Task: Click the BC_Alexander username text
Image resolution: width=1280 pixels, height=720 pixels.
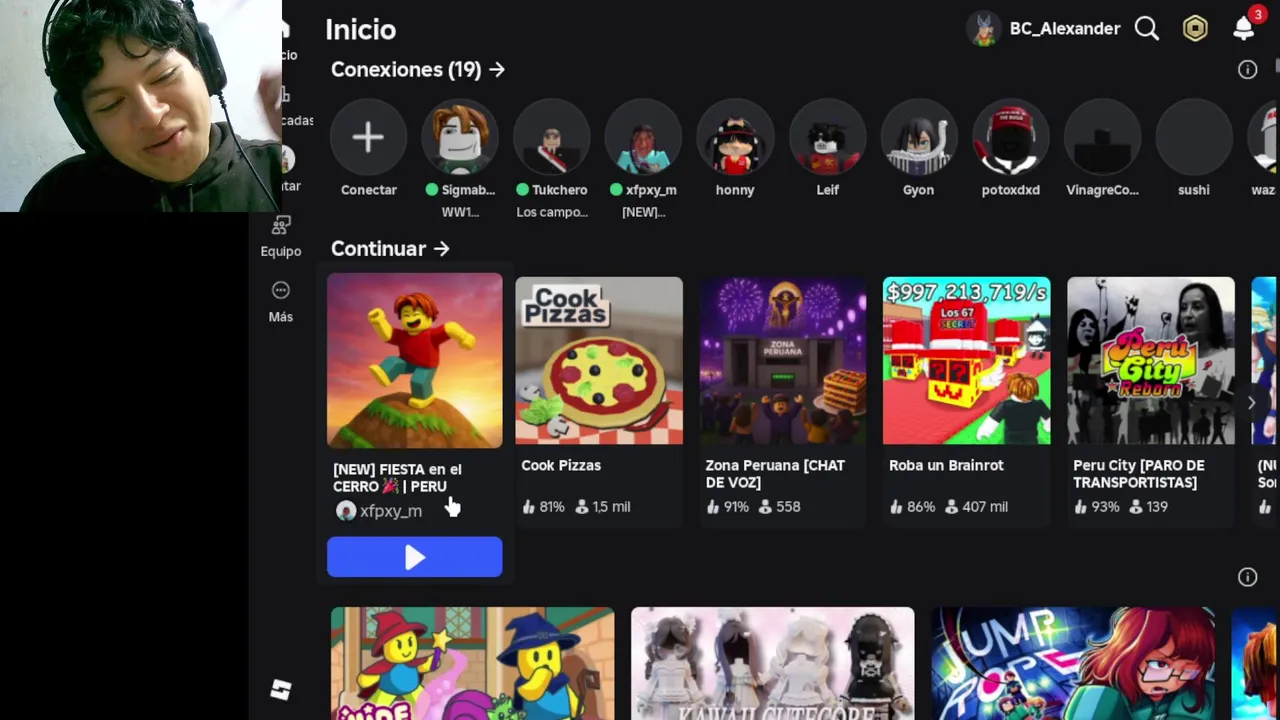Action: tap(1065, 29)
